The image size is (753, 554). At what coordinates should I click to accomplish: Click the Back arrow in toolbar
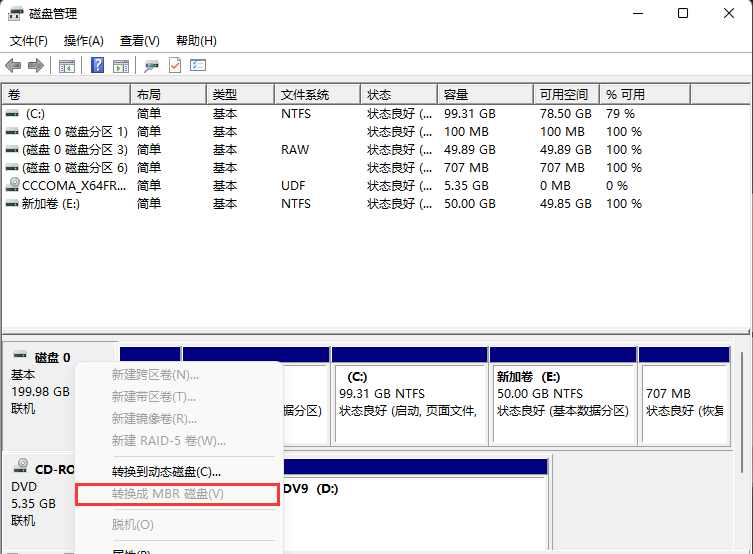tap(13, 66)
